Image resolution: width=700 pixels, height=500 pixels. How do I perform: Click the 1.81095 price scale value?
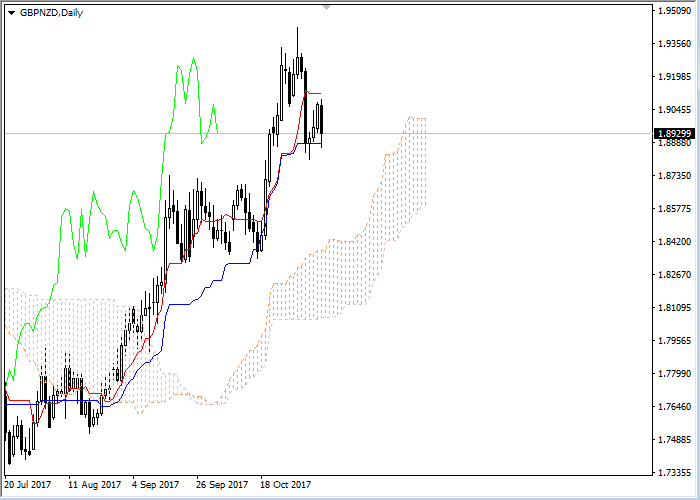pyautogui.click(x=674, y=308)
